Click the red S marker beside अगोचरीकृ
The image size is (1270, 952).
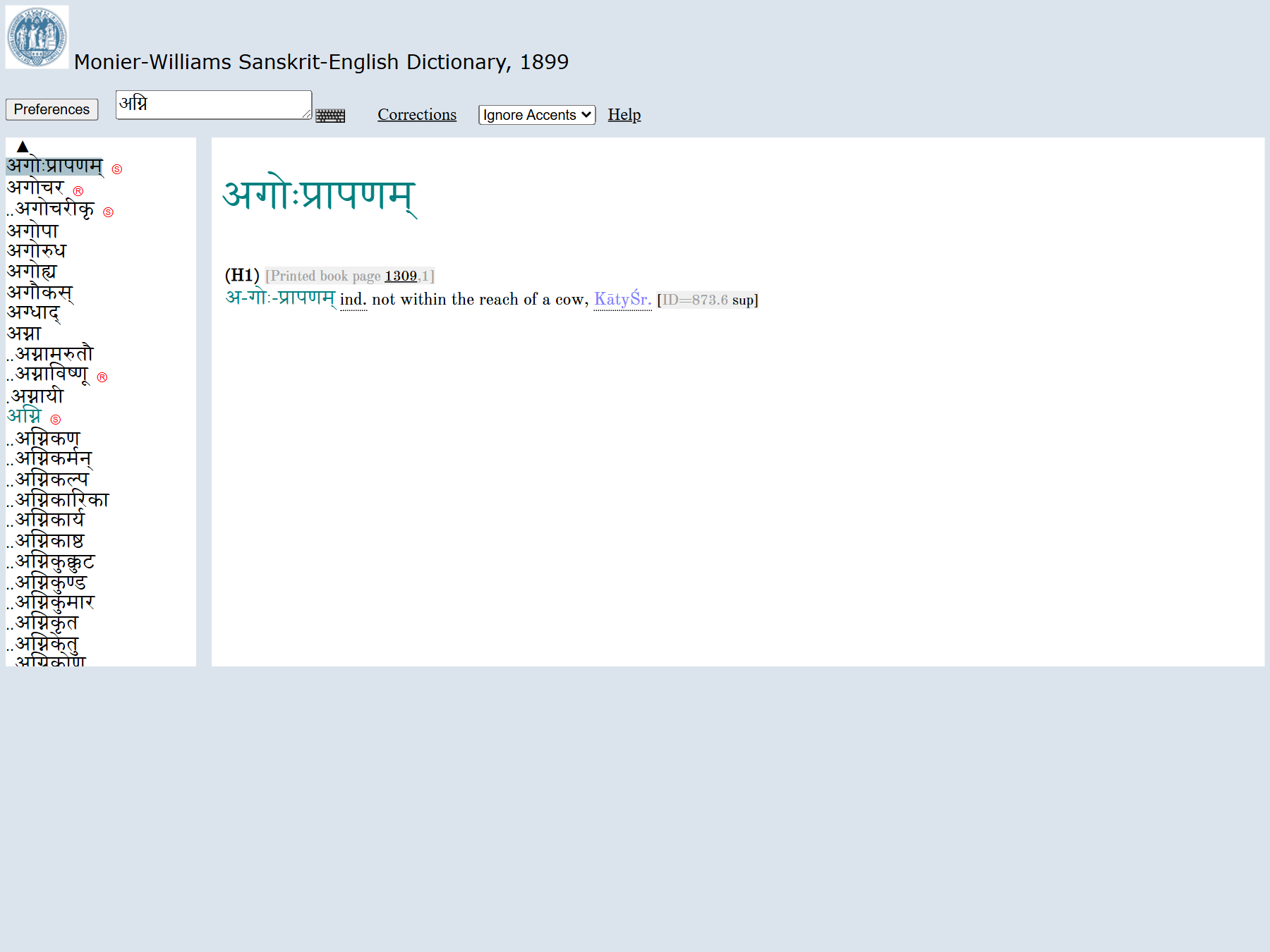(x=108, y=212)
